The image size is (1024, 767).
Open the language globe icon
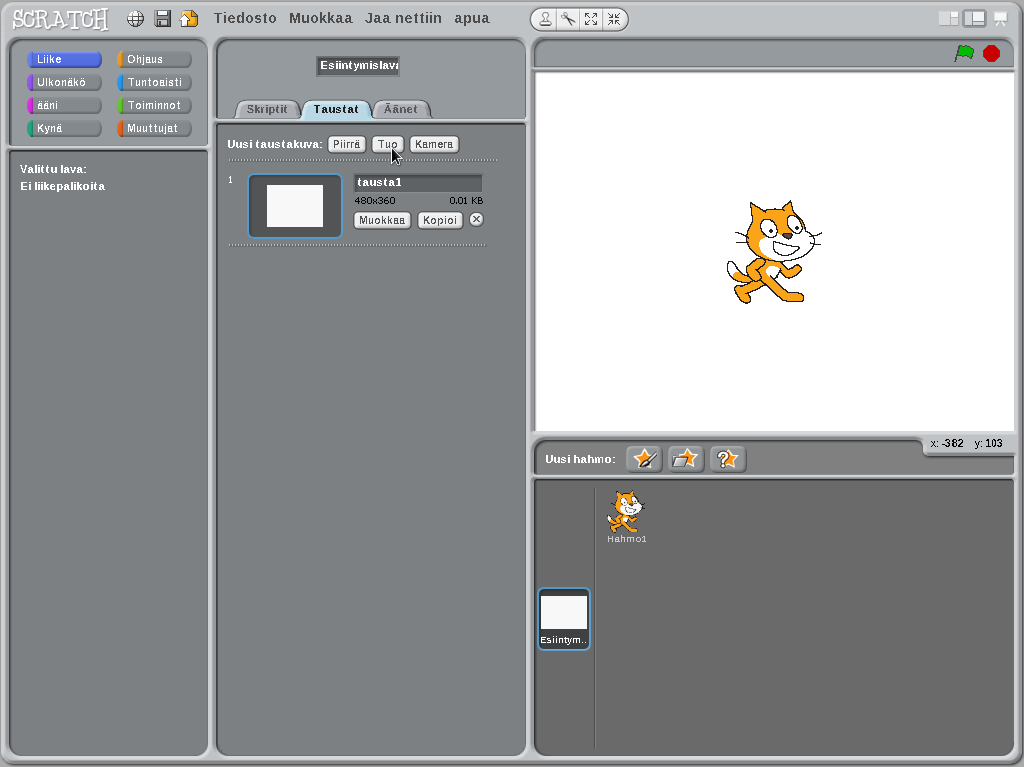[135, 19]
